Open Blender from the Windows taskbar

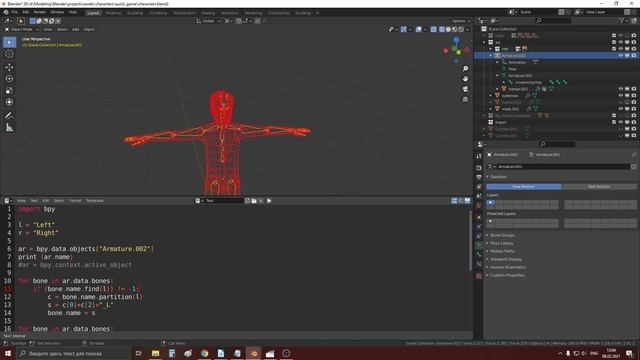pos(253,353)
